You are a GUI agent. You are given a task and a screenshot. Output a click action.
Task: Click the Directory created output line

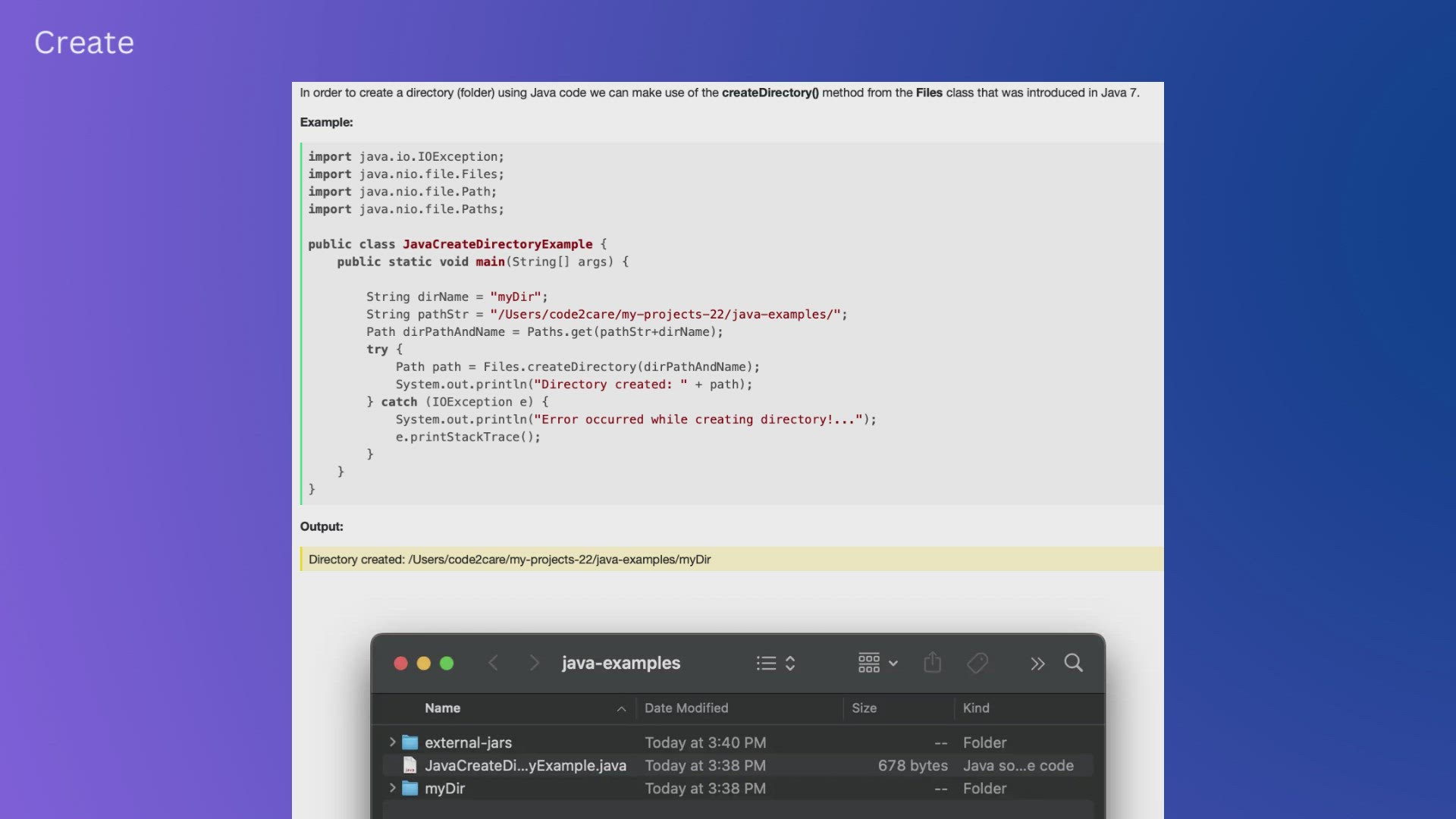coord(510,560)
